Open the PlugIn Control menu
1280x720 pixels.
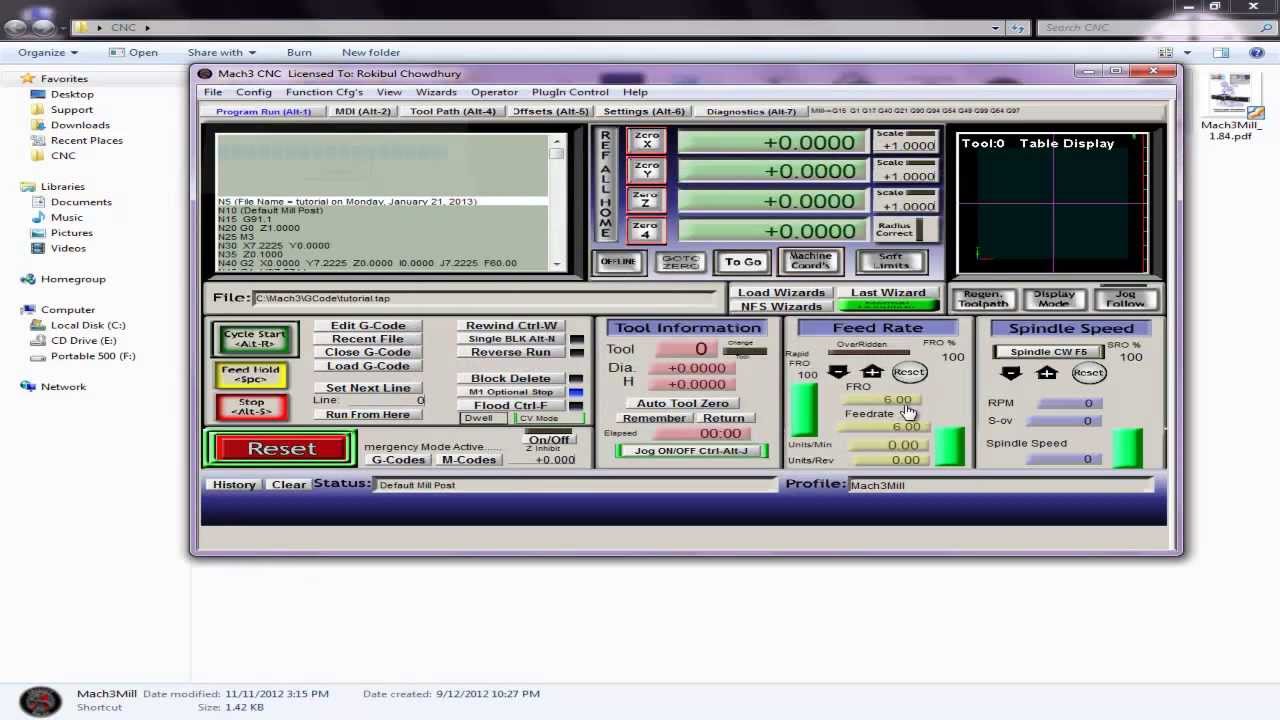pyautogui.click(x=570, y=92)
